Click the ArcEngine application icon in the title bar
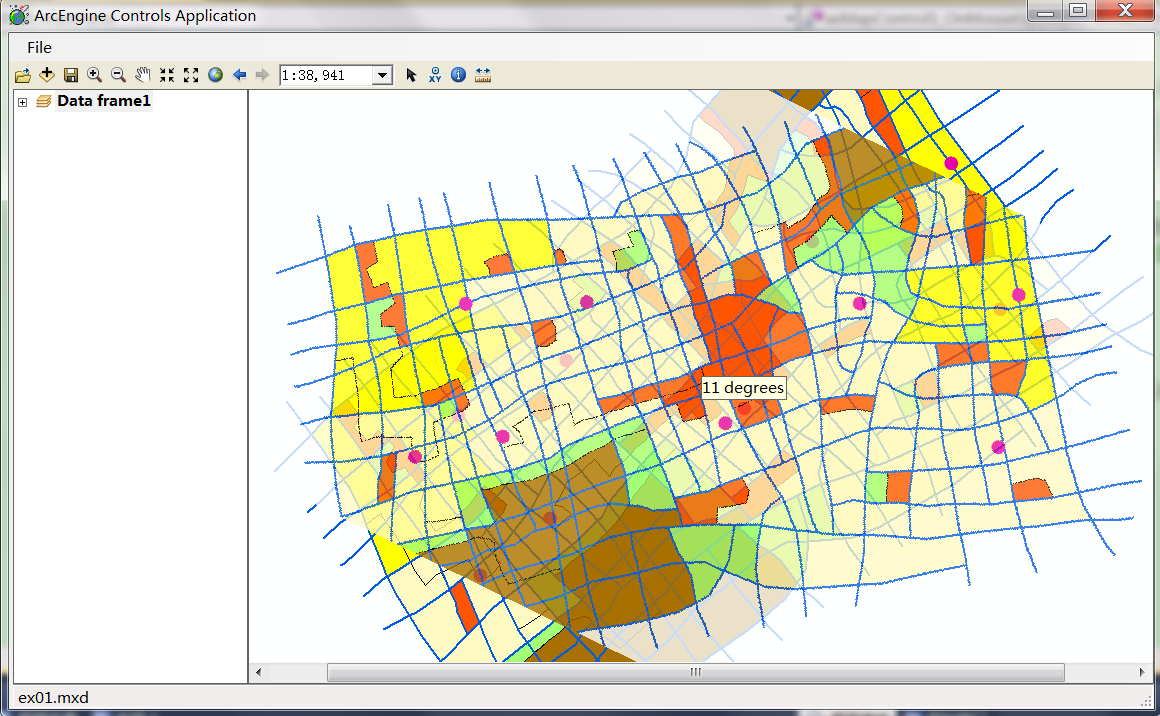Screen dimensions: 1160x716 coord(19,15)
